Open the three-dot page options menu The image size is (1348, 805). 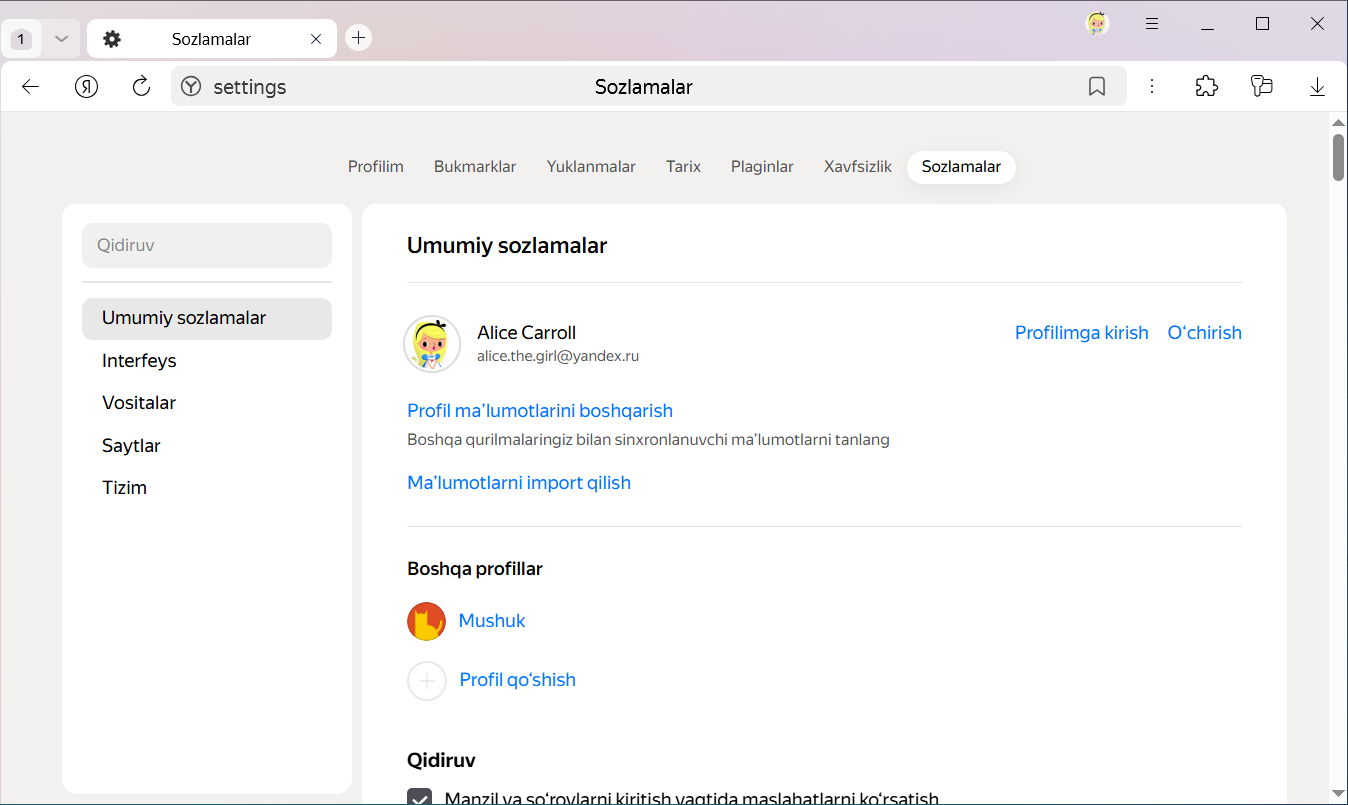[1152, 87]
